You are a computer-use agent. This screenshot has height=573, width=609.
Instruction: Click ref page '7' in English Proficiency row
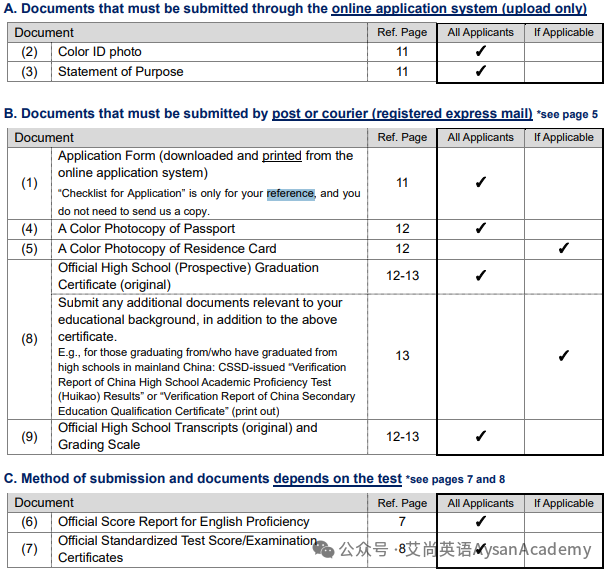tap(402, 522)
